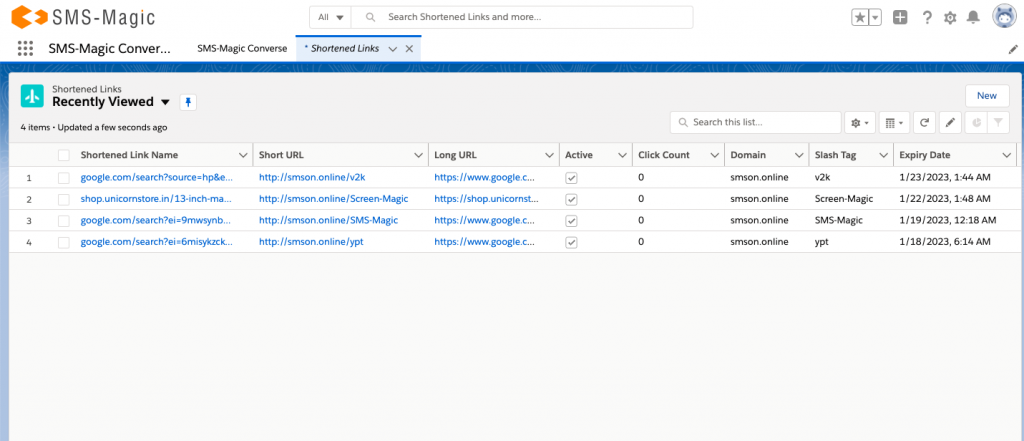This screenshot has height=441, width=1024.
Task: Open Slash Tag column menu chevron
Action: click(x=883, y=155)
